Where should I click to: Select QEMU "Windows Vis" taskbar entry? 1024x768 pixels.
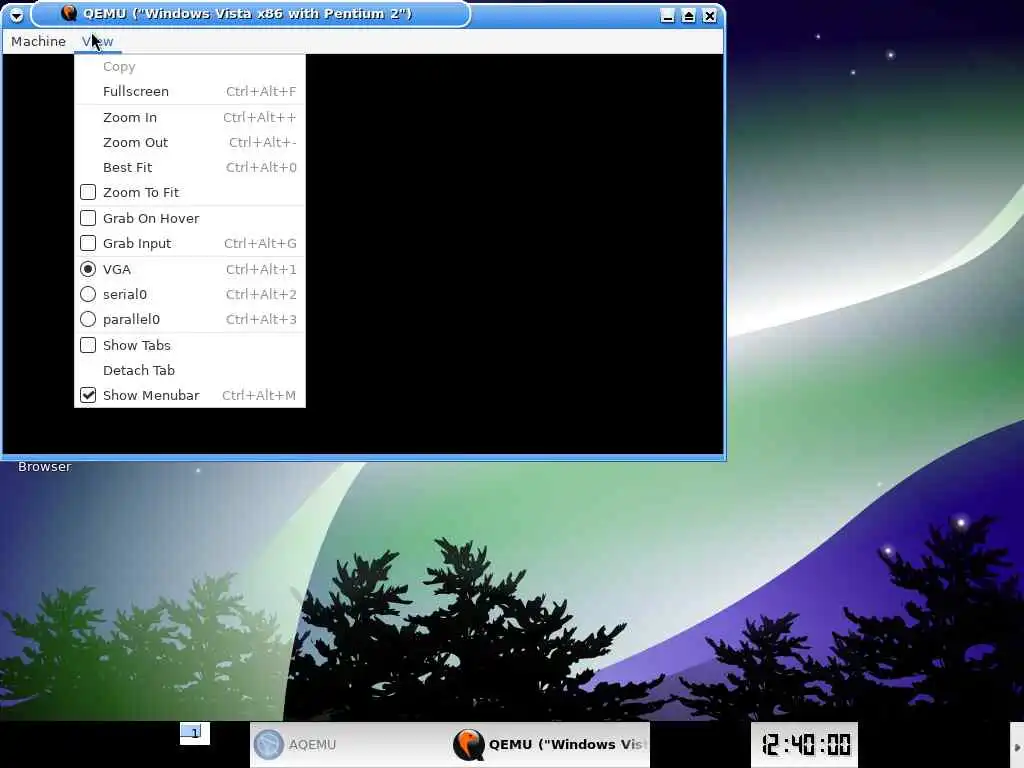coord(550,744)
